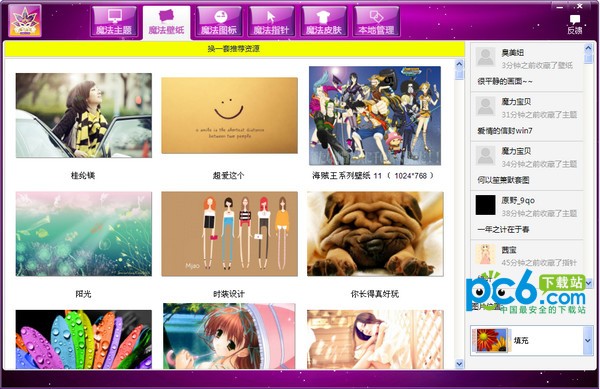Open the 海贼王 One Piece wallpaper thumbnail
Viewport: 600px width, 389px height.
(375, 116)
